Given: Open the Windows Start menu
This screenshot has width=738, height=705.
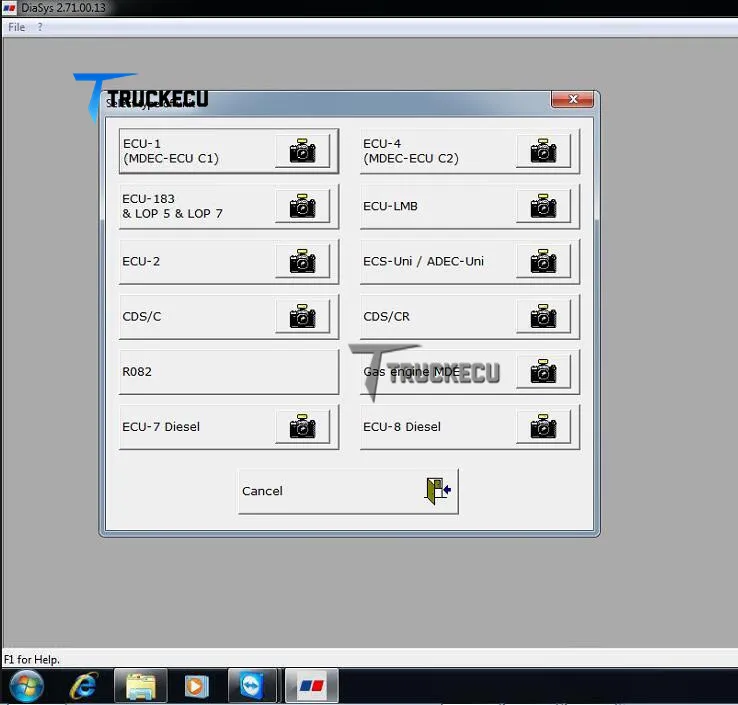Looking at the screenshot, I should (26, 686).
